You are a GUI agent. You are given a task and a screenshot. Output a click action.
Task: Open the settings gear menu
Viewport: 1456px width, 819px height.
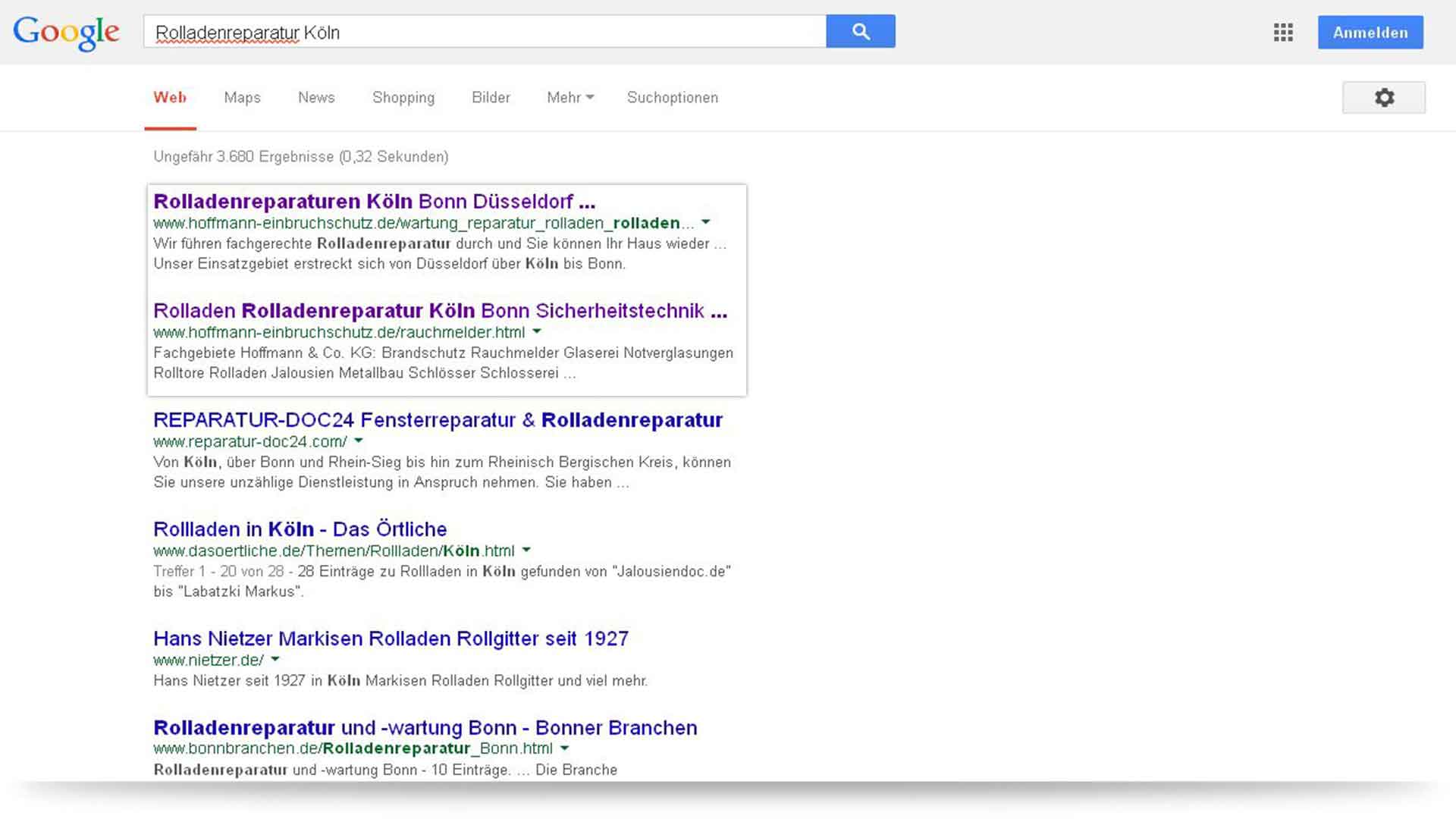coord(1384,98)
